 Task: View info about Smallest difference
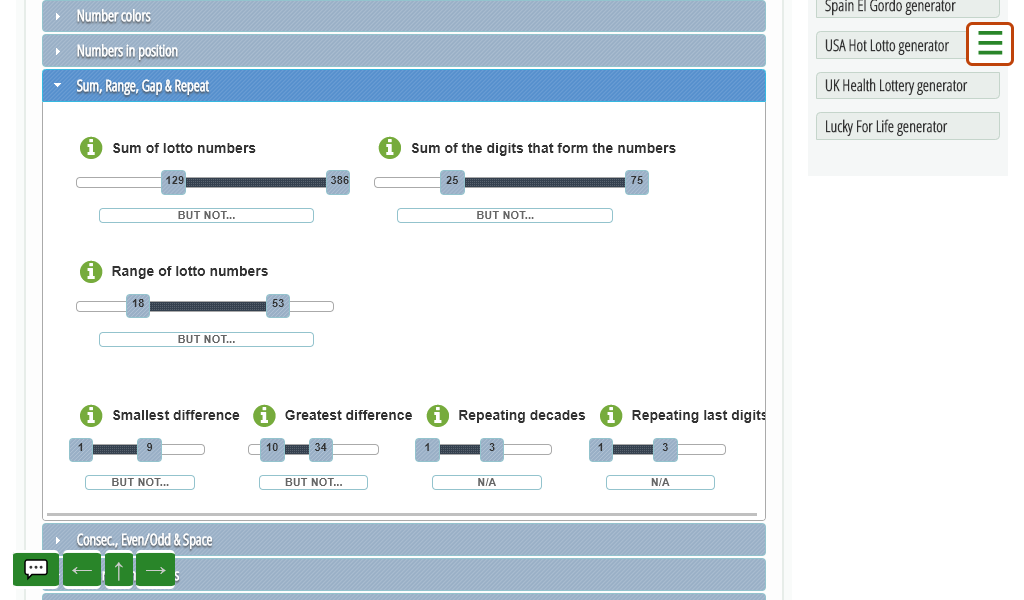[x=91, y=415]
